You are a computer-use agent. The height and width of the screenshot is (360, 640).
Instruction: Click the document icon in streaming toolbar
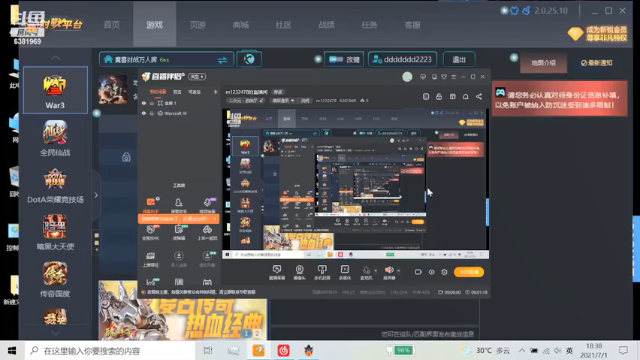tap(426, 96)
